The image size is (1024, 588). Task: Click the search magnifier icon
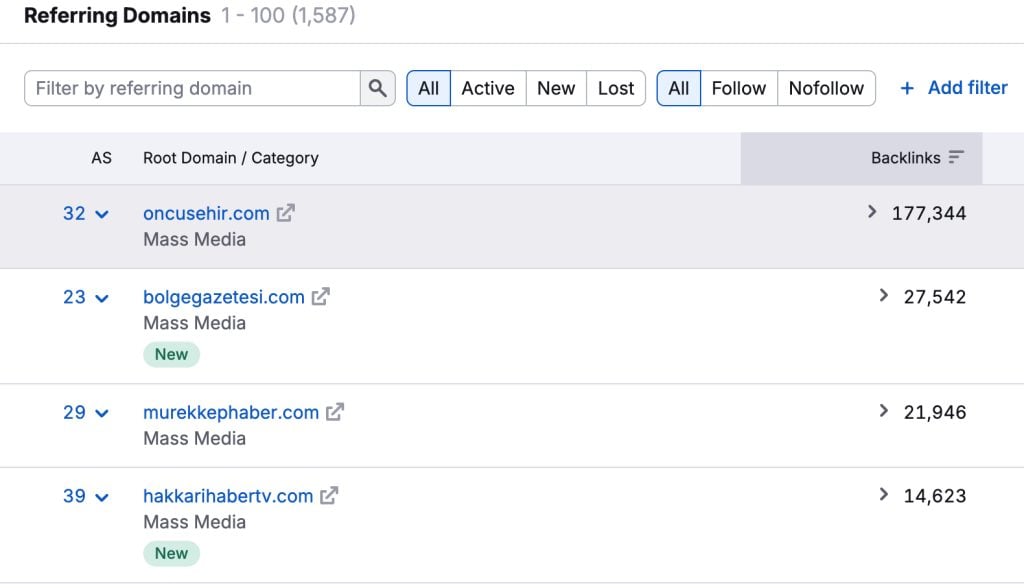(377, 88)
